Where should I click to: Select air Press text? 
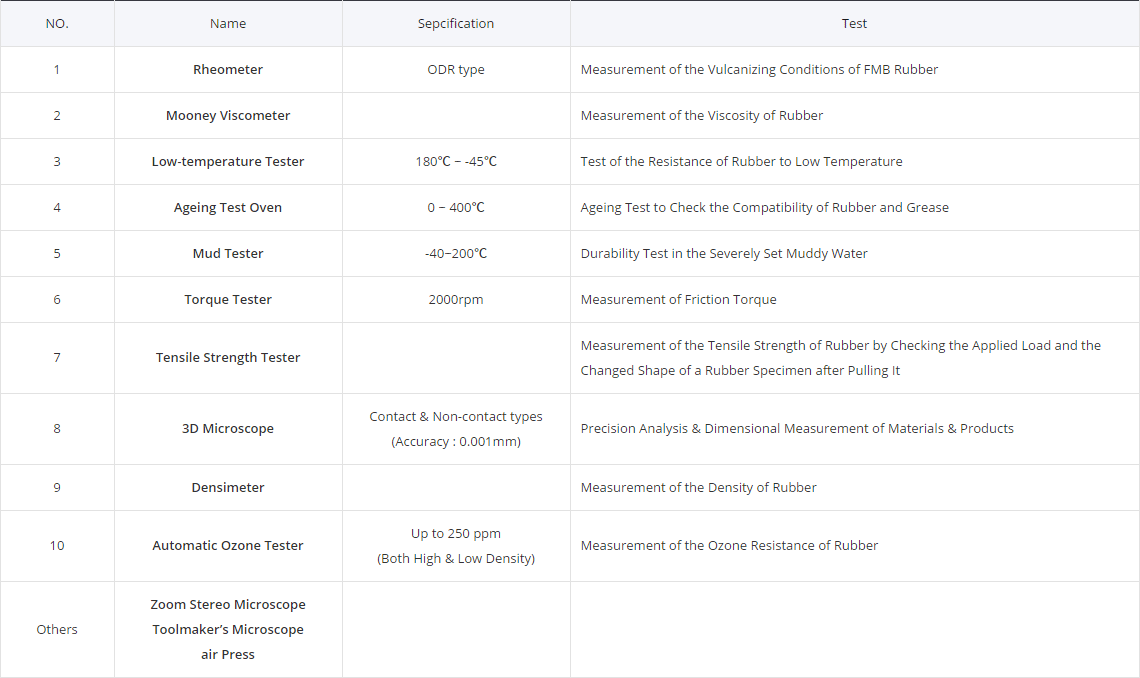(x=228, y=655)
